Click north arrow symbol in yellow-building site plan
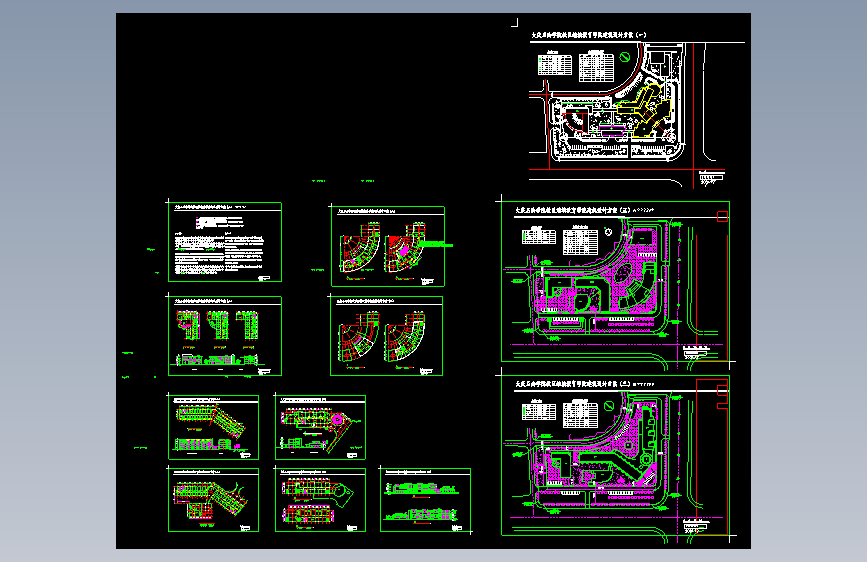The image size is (867, 562). (x=625, y=56)
